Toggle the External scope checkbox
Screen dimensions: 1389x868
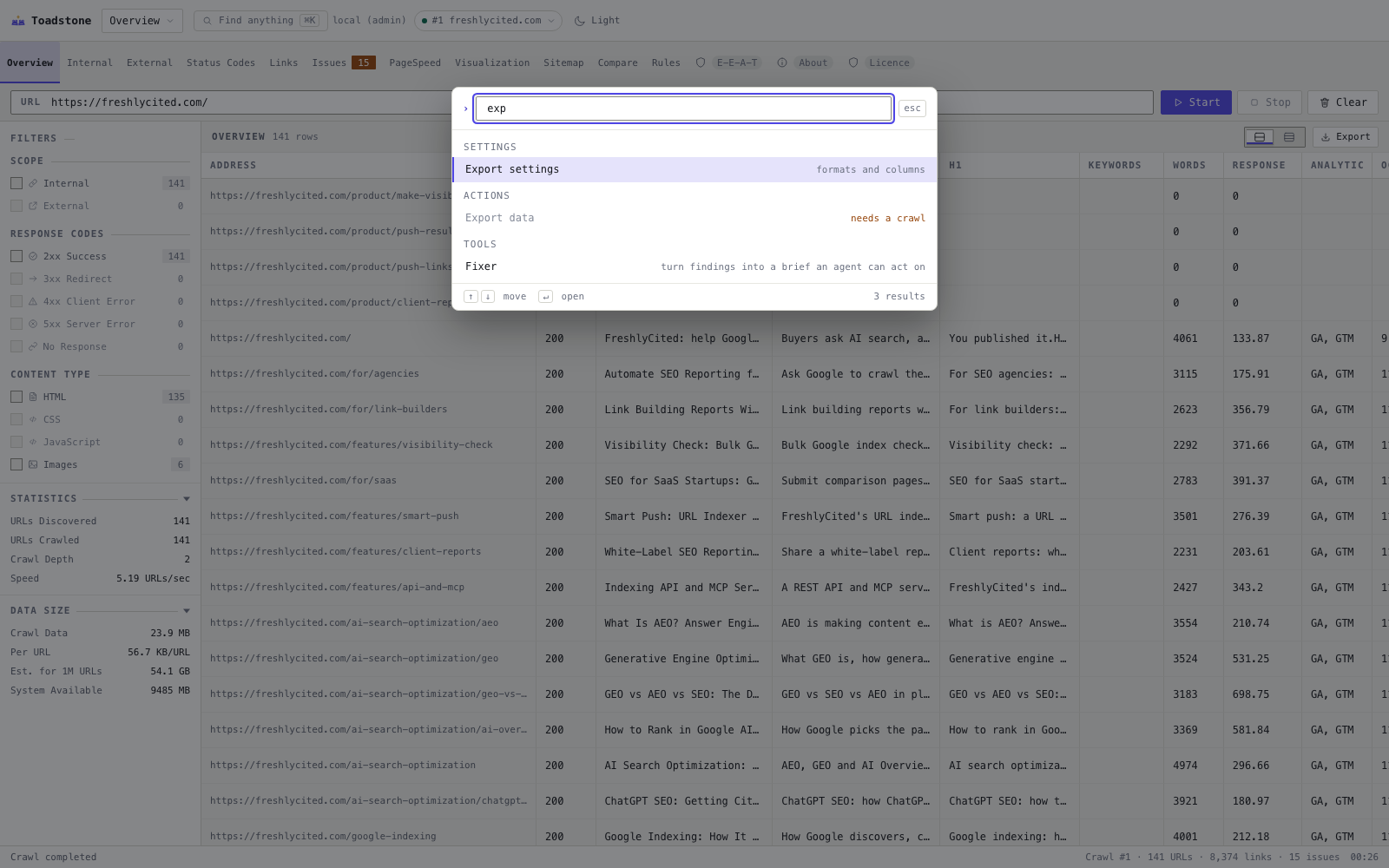[16, 206]
